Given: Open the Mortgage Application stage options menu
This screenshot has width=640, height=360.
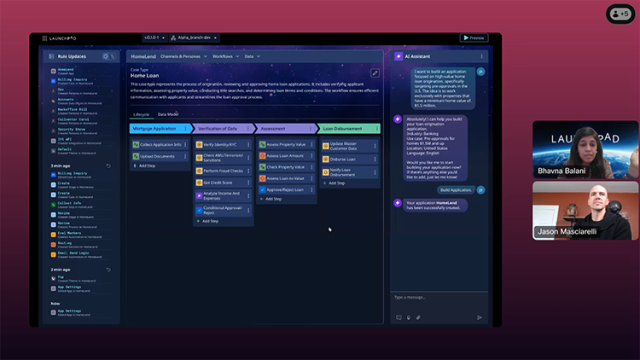Looking at the screenshot, I should tap(185, 129).
